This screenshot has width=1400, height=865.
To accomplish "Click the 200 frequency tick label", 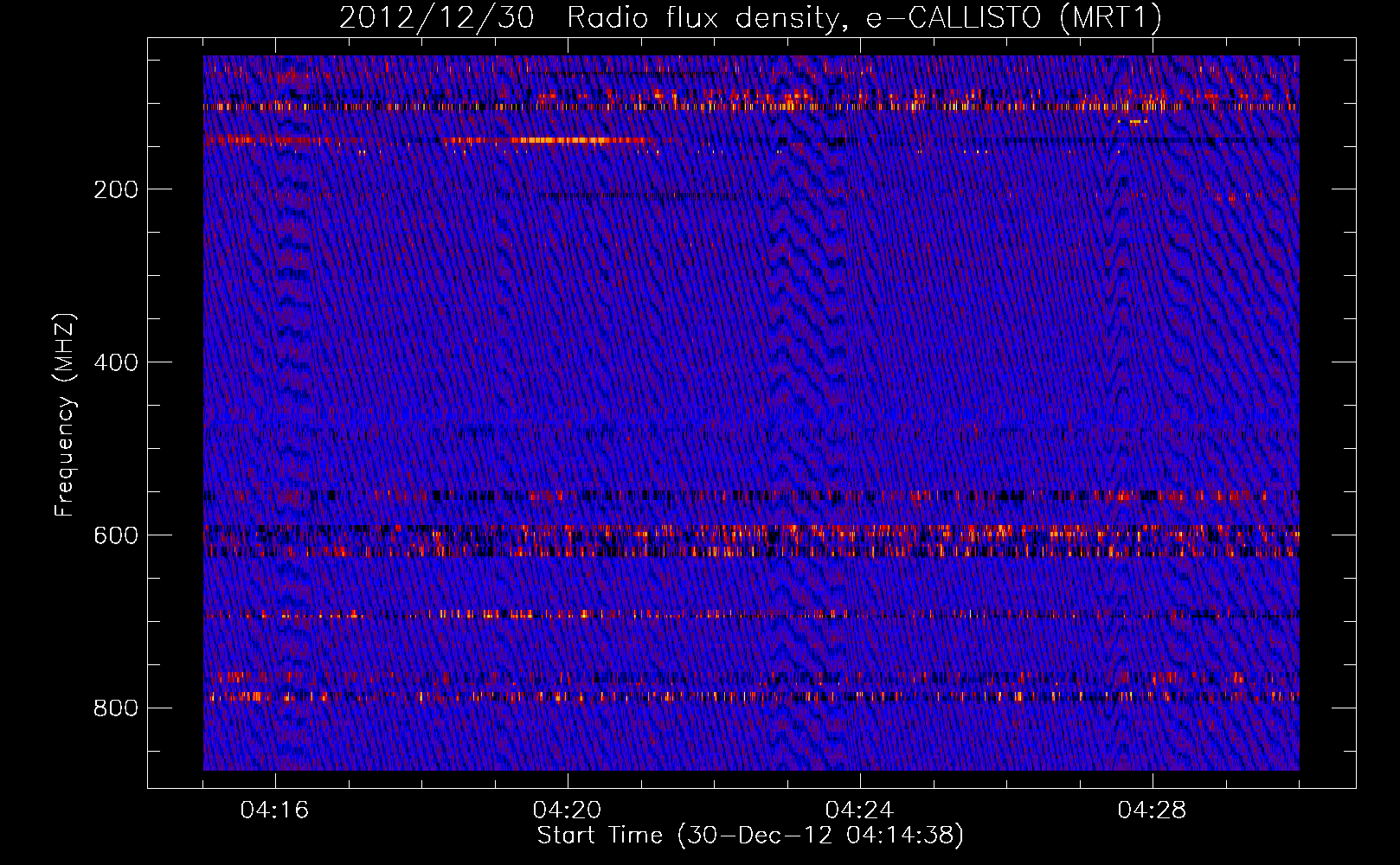I will (x=116, y=189).
